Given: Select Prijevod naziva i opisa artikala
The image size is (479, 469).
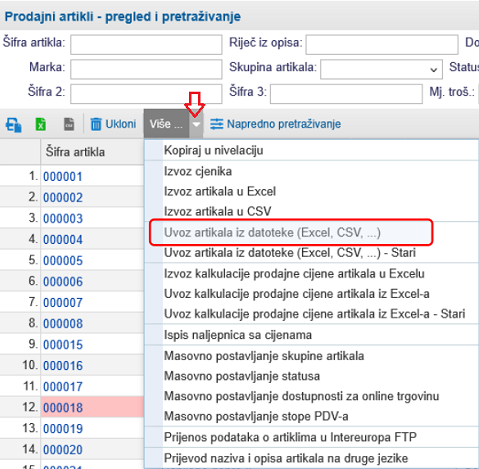Looking at the screenshot, I should coord(311,458).
